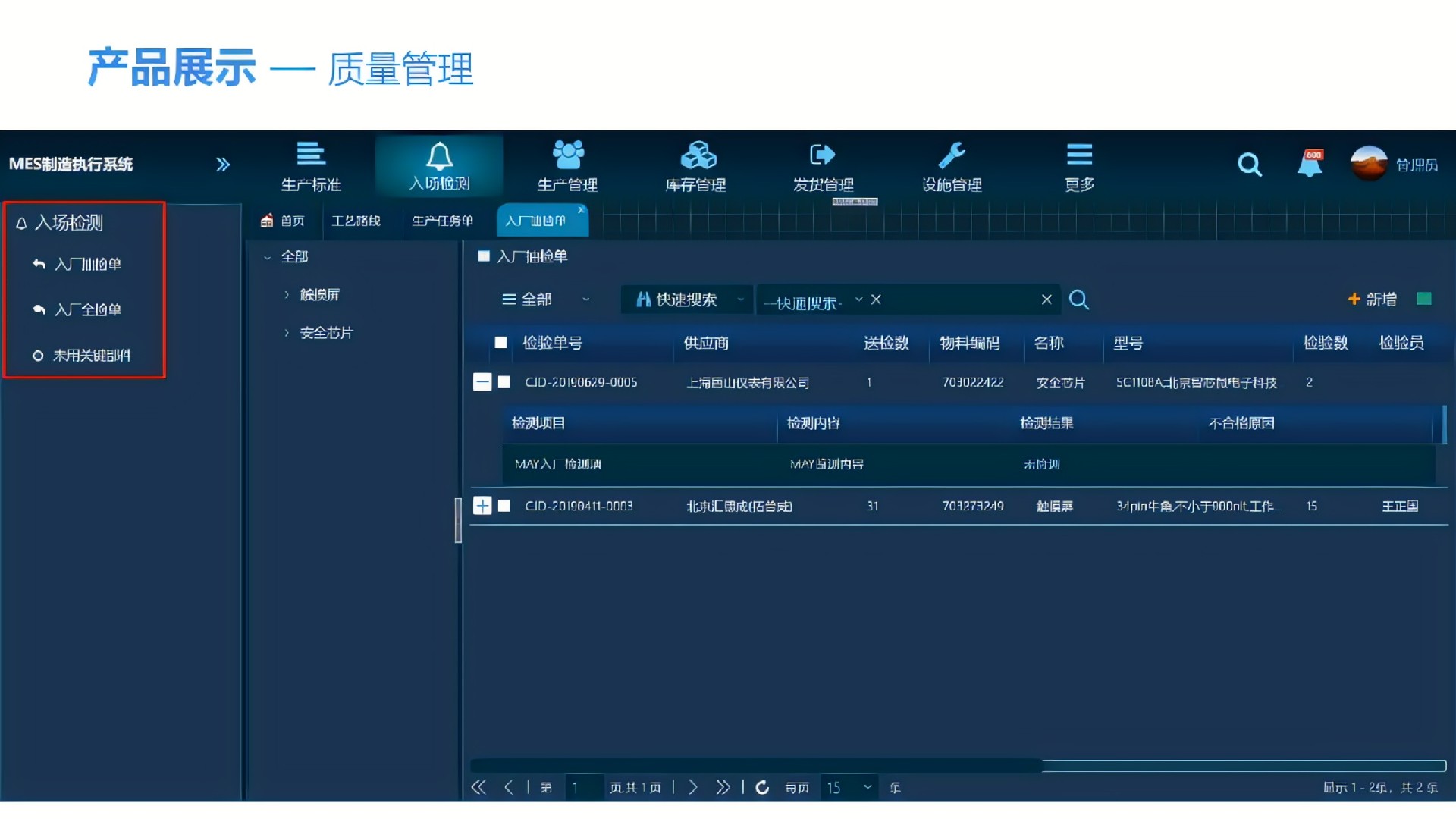Check the select-all checkbox in table header
Screen dimensions: 1456x819
(500, 343)
